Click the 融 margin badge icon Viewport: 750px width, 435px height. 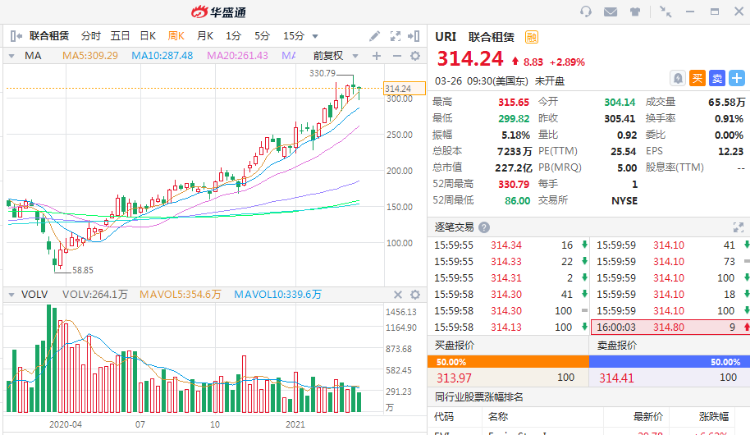(x=531, y=37)
